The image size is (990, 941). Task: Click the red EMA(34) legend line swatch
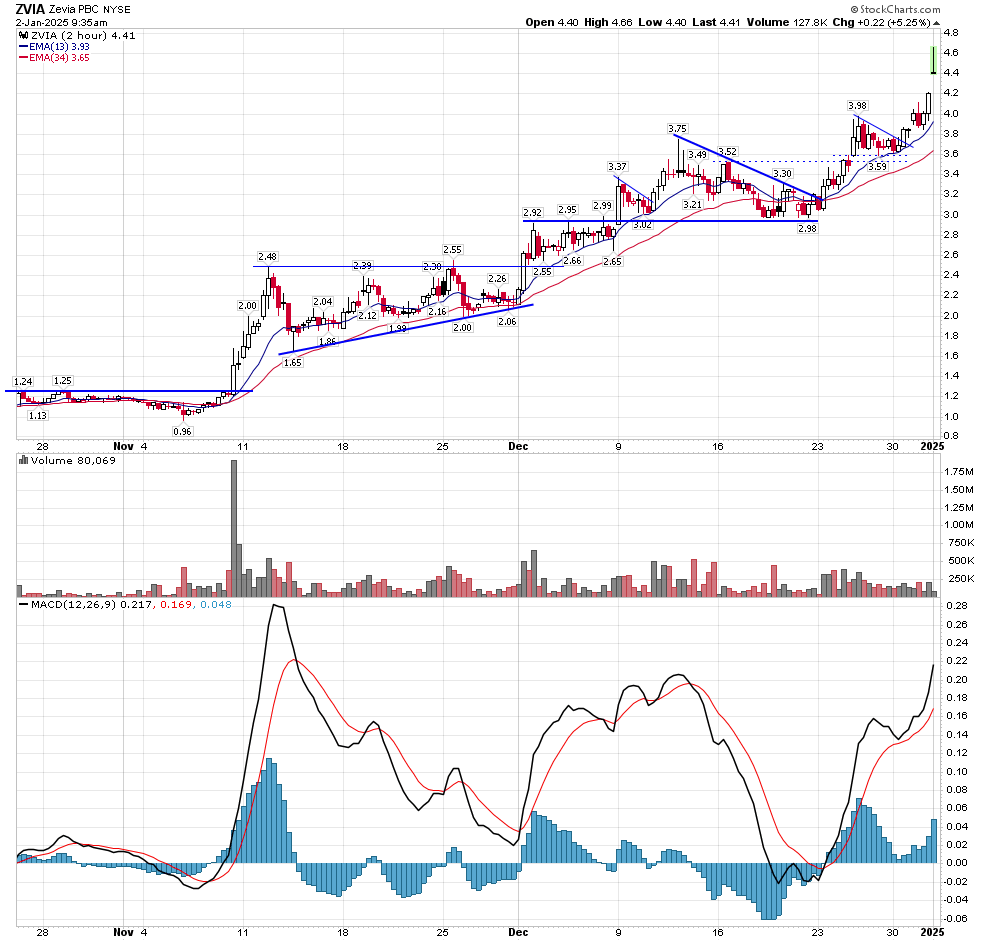23,58
